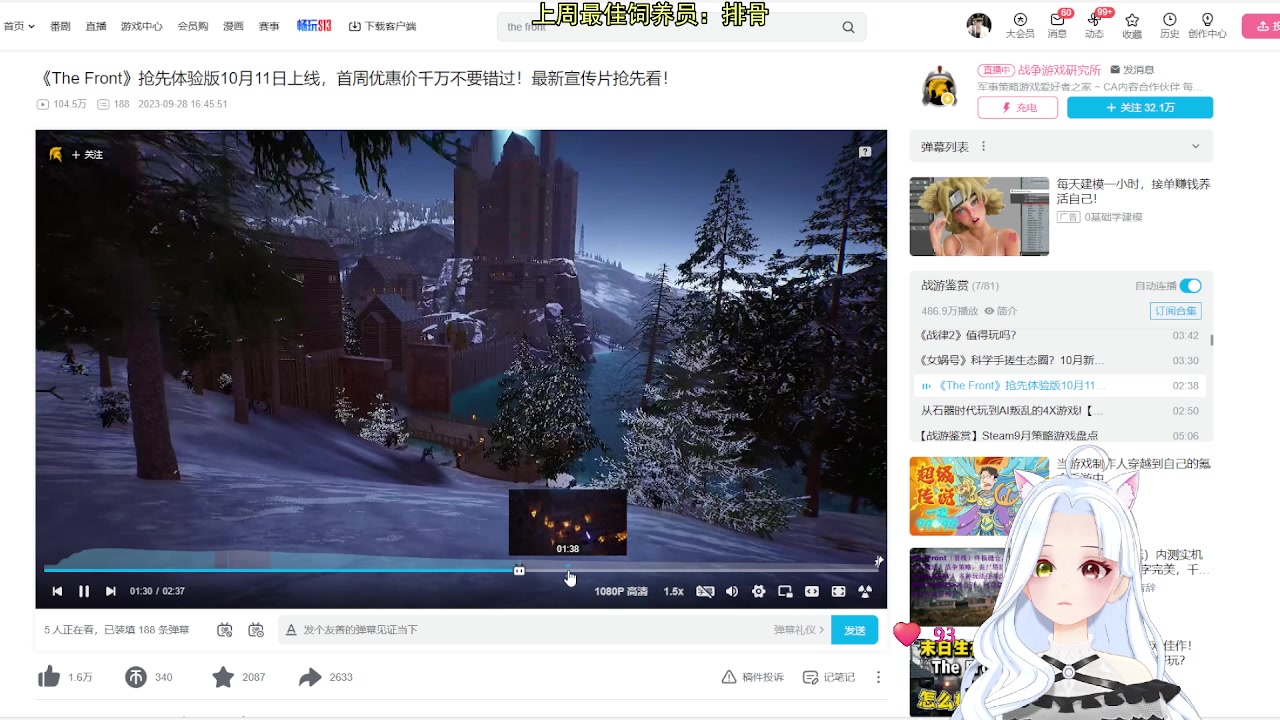
Task: Open 历史 history icon
Action: 1170,26
